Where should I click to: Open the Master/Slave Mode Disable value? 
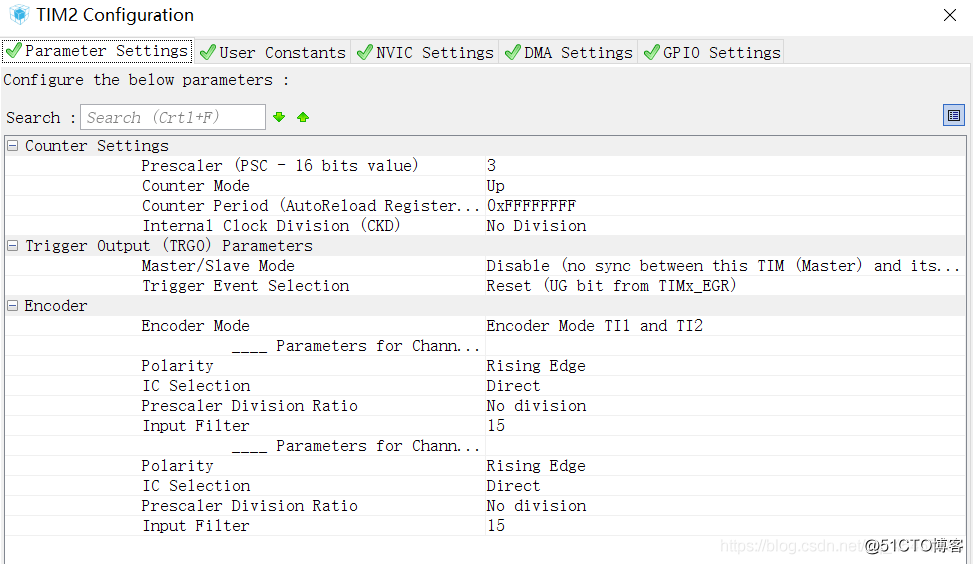pyautogui.click(x=720, y=266)
